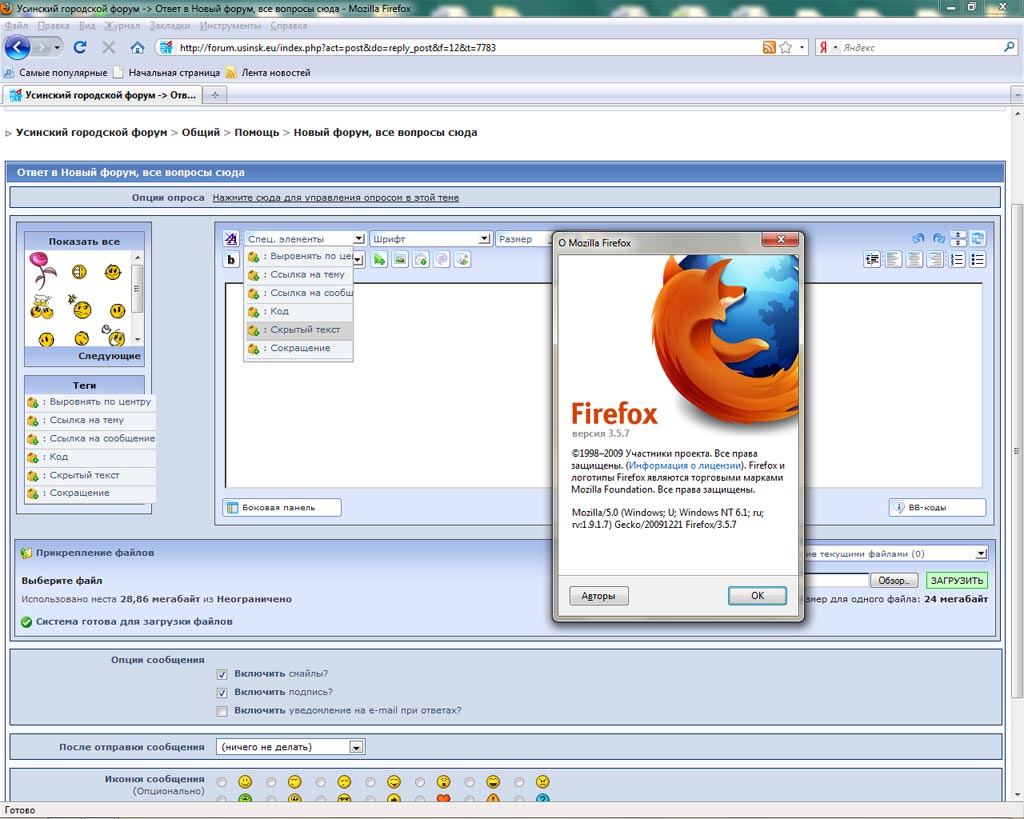The height and width of the screenshot is (819, 1024).
Task: Click the undo arrow in the editor toolbar
Action: pyautogui.click(x=918, y=239)
